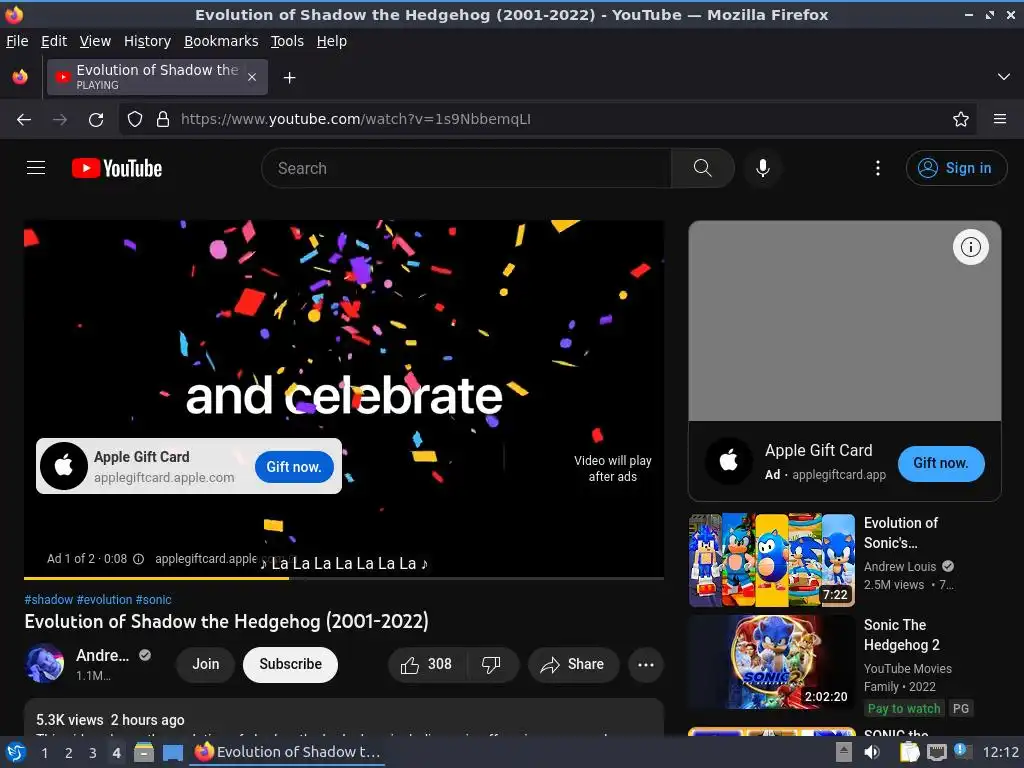
Task: Switch to workspace 1 in taskbar
Action: [44, 753]
